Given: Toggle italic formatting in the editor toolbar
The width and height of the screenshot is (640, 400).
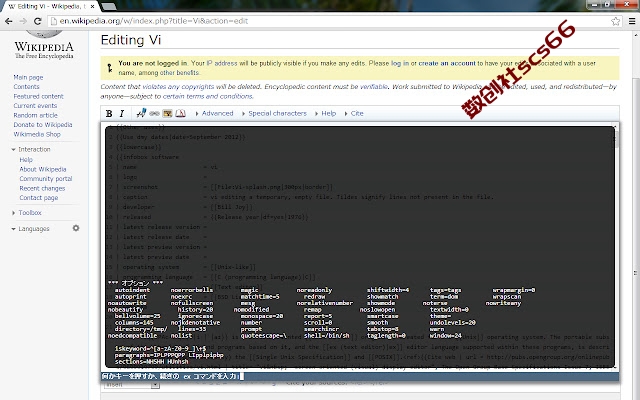Looking at the screenshot, I should click(122, 113).
